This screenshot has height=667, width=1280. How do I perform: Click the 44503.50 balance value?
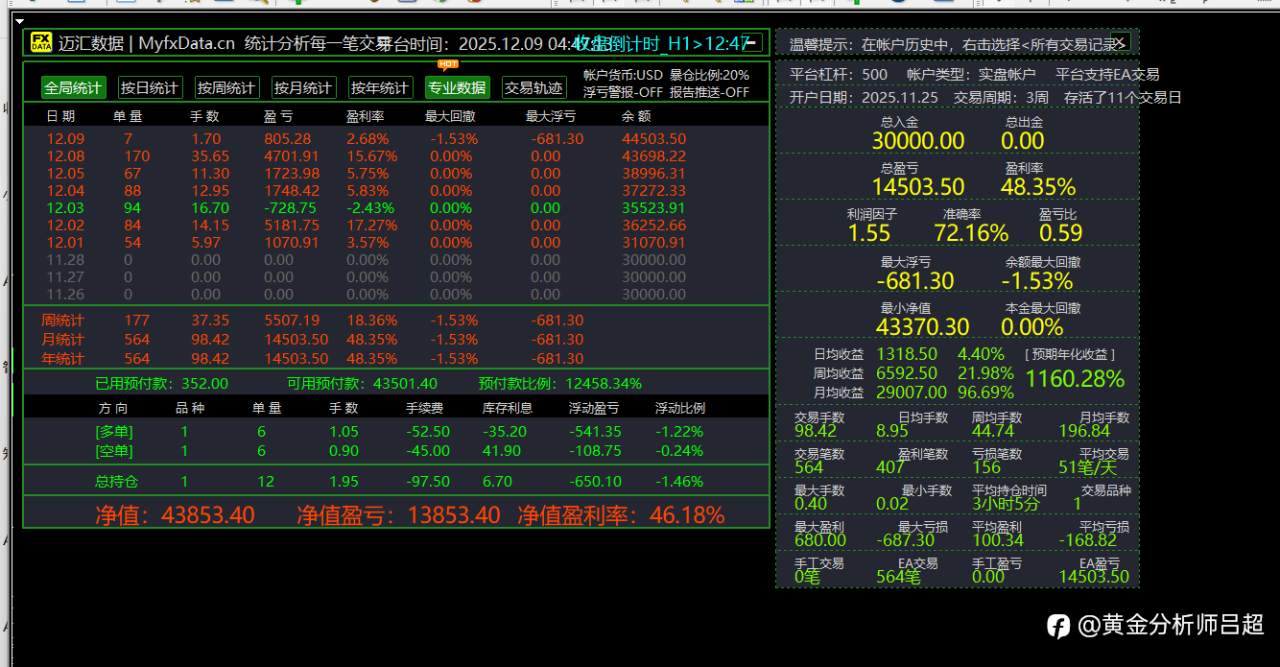(x=654, y=139)
